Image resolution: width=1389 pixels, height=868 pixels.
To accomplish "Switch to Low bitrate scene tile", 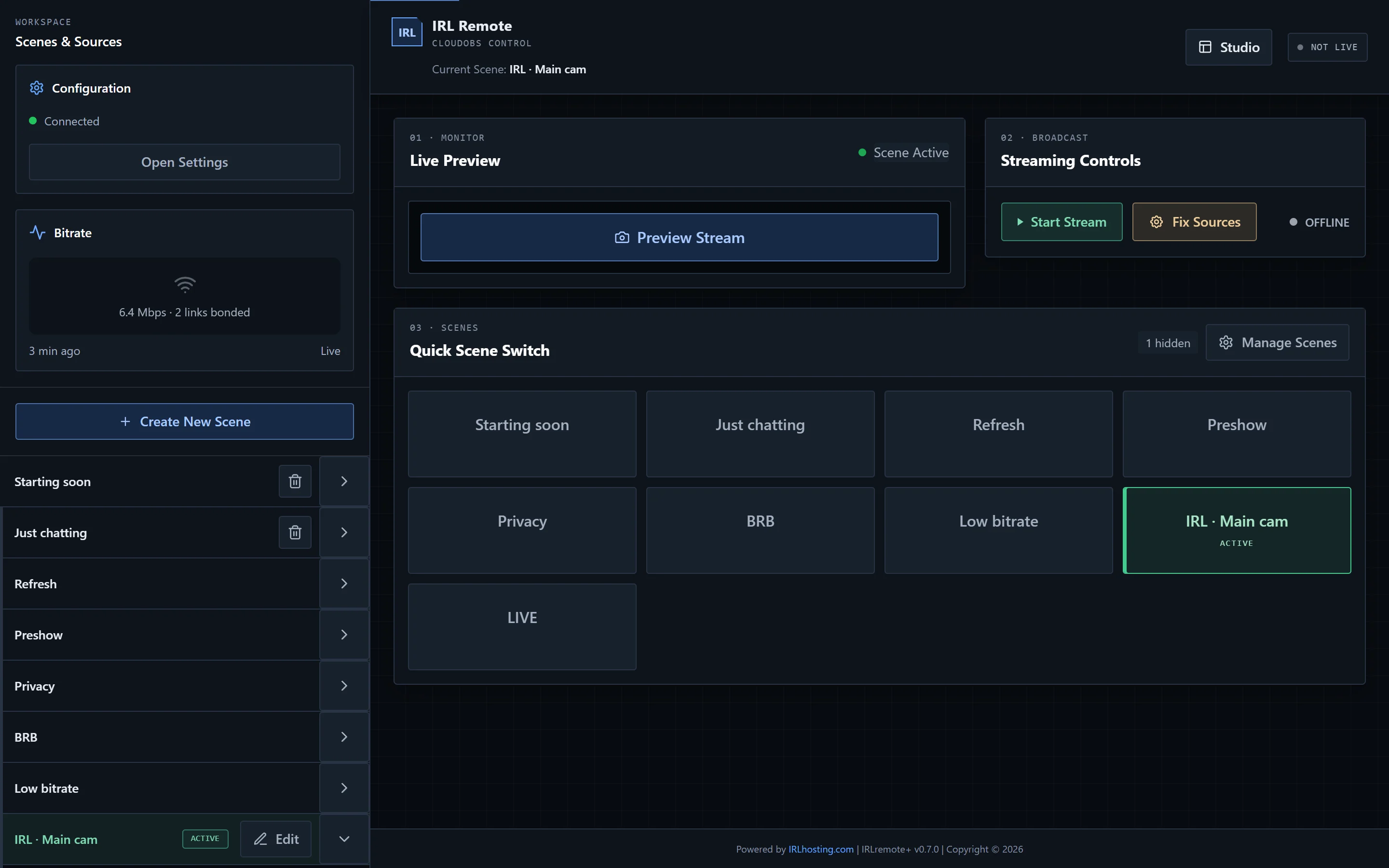I will [x=998, y=530].
